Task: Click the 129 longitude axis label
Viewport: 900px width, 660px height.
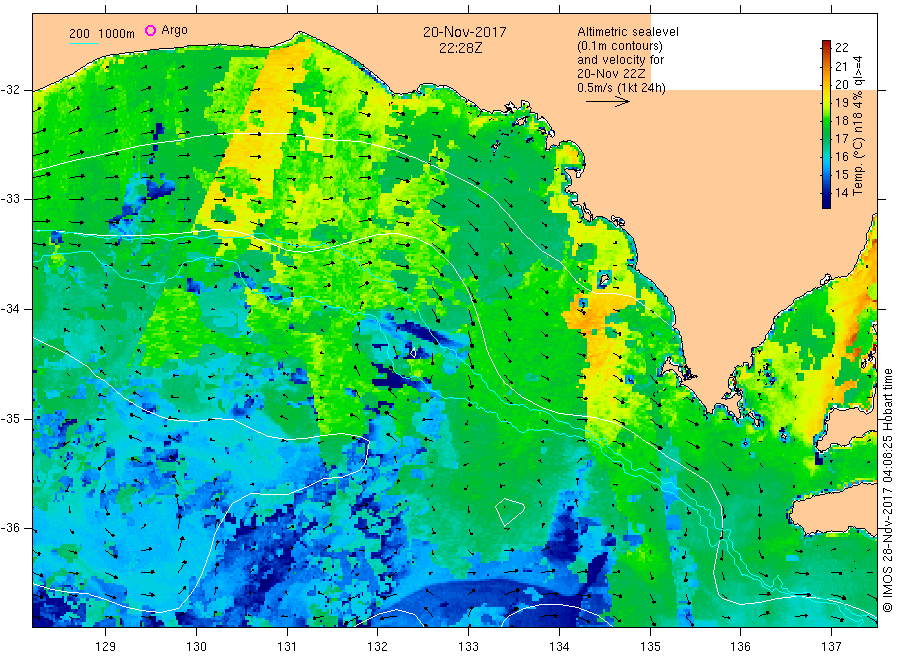Action: click(x=106, y=646)
